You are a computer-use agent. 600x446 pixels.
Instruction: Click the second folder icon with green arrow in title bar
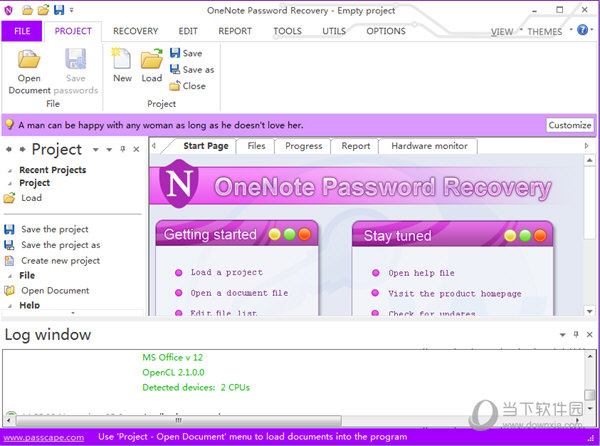point(43,10)
